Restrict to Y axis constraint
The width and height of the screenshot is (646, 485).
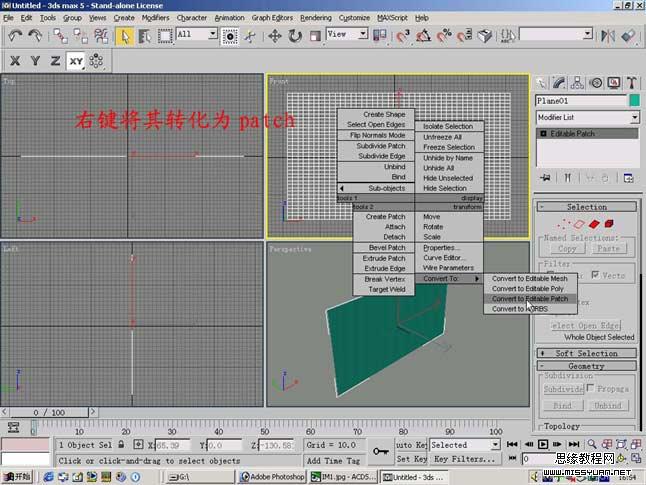click(x=35, y=61)
